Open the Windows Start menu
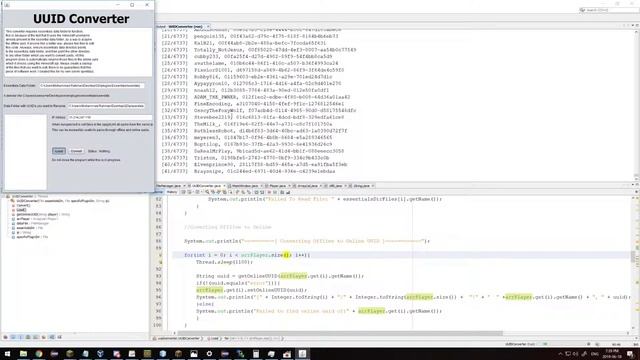 click(x=7, y=354)
